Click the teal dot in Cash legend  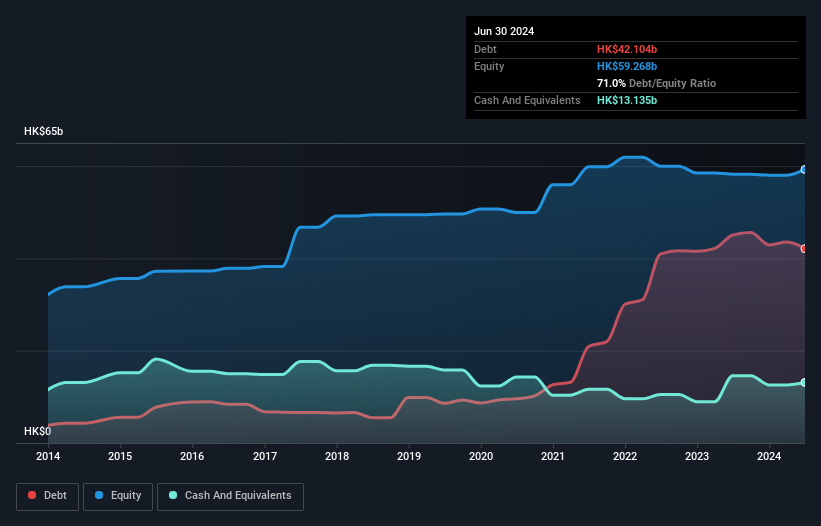[x=174, y=496]
